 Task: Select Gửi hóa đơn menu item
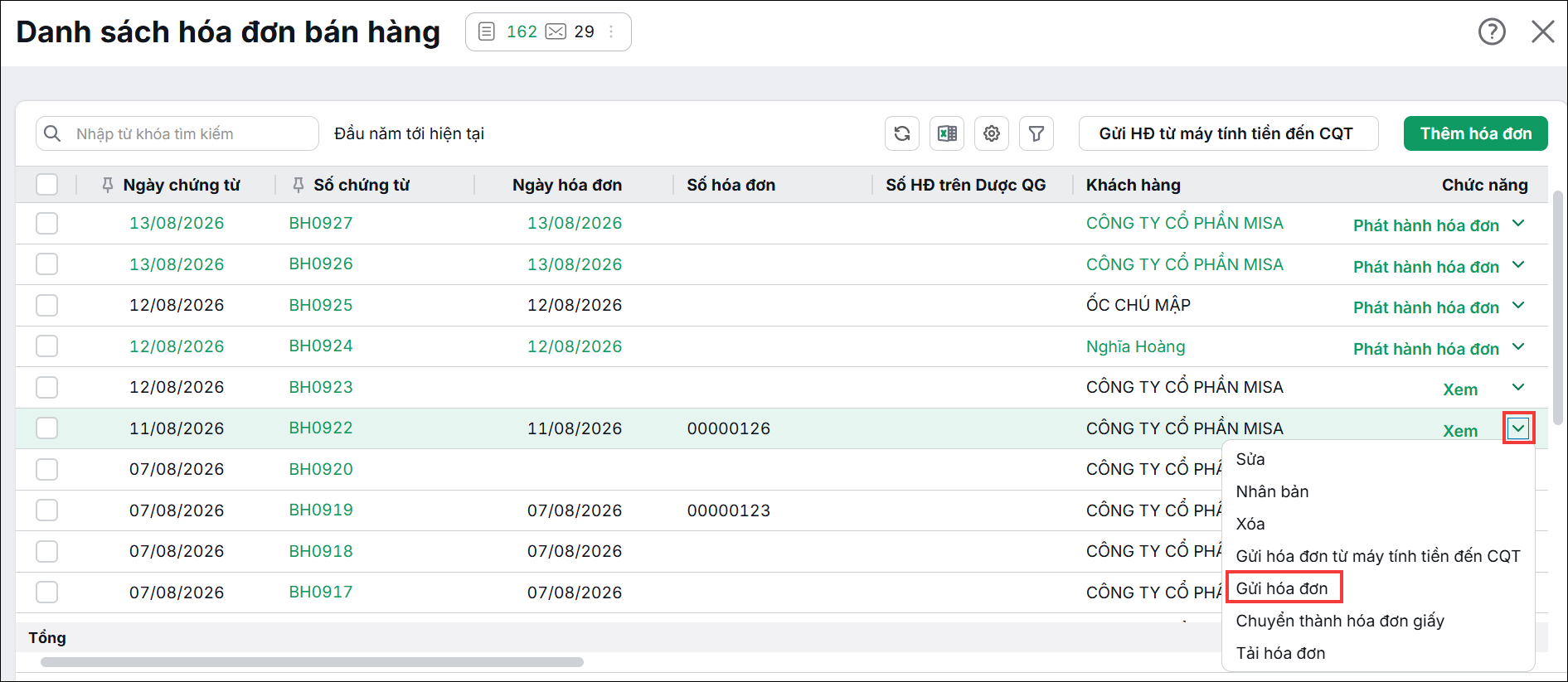coord(1282,588)
